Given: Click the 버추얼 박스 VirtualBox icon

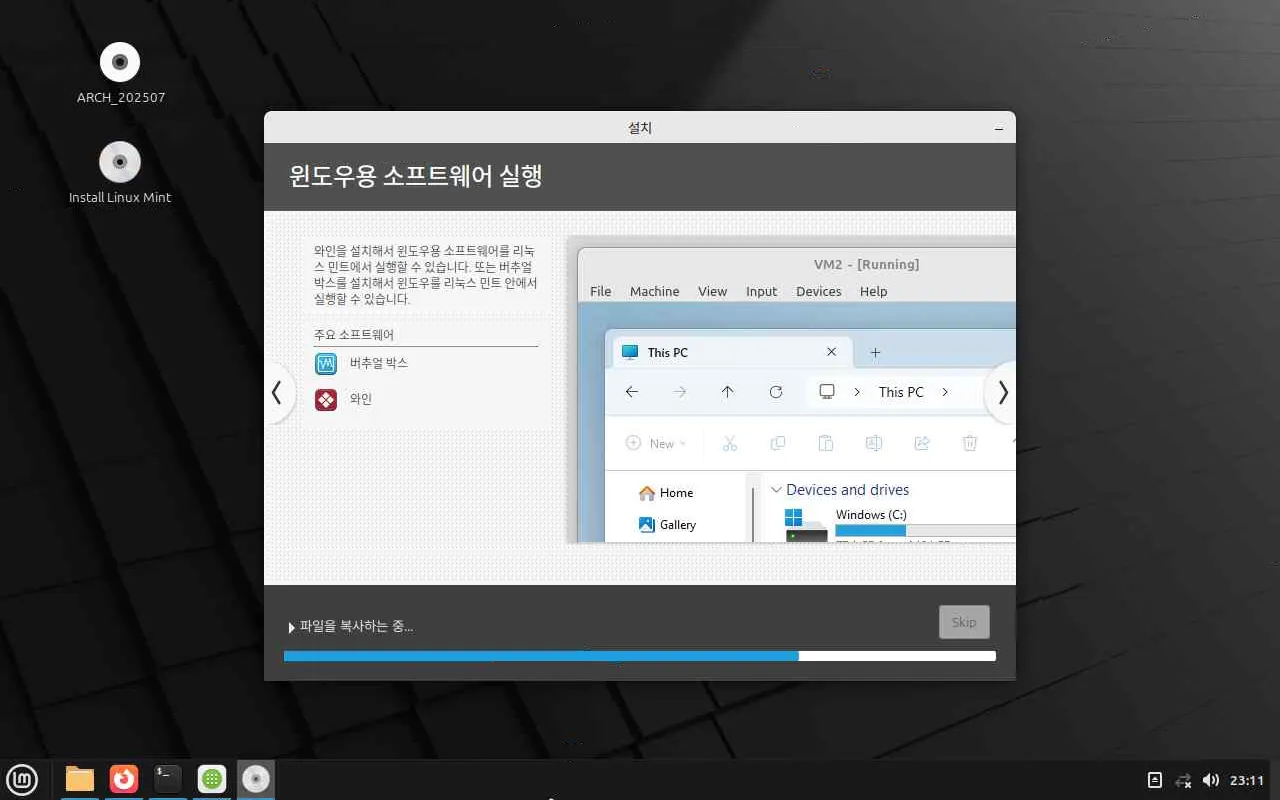Looking at the screenshot, I should pyautogui.click(x=326, y=363).
